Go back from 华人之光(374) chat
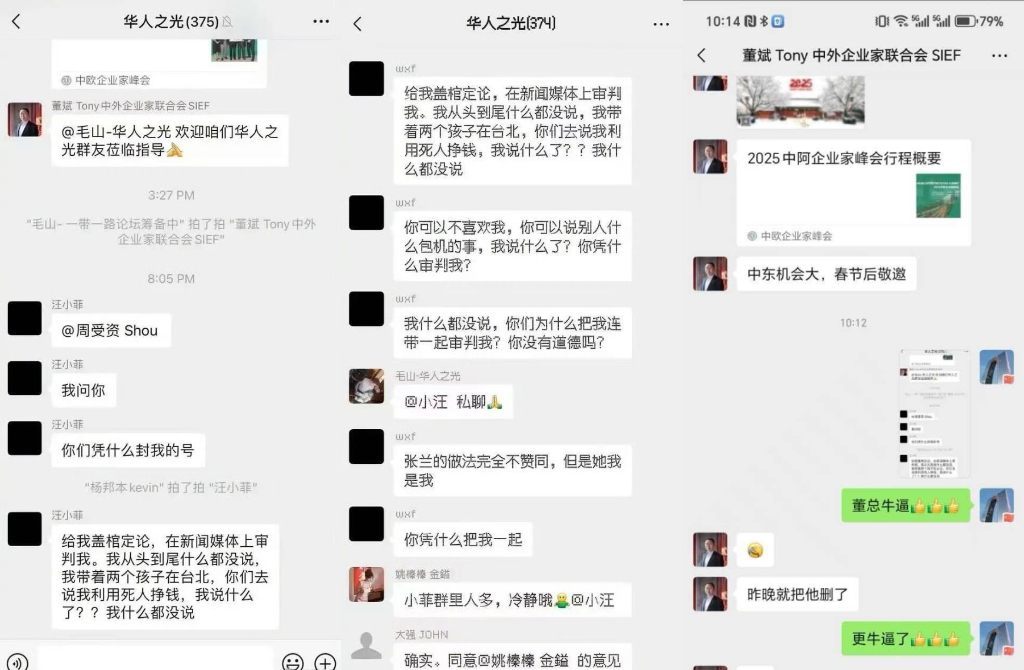Image resolution: width=1024 pixels, height=670 pixels. pyautogui.click(x=357, y=24)
